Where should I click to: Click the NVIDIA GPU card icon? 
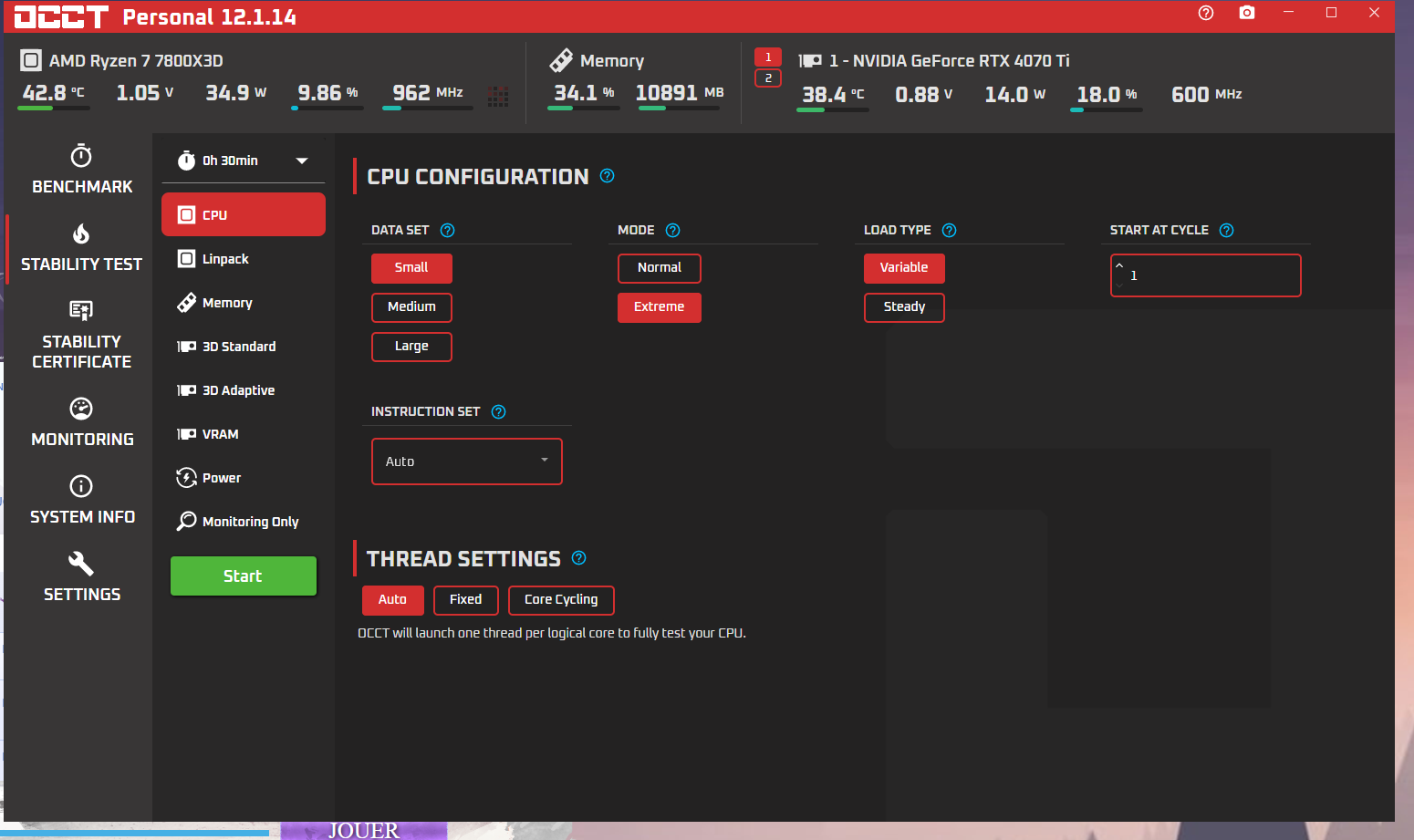(810, 61)
